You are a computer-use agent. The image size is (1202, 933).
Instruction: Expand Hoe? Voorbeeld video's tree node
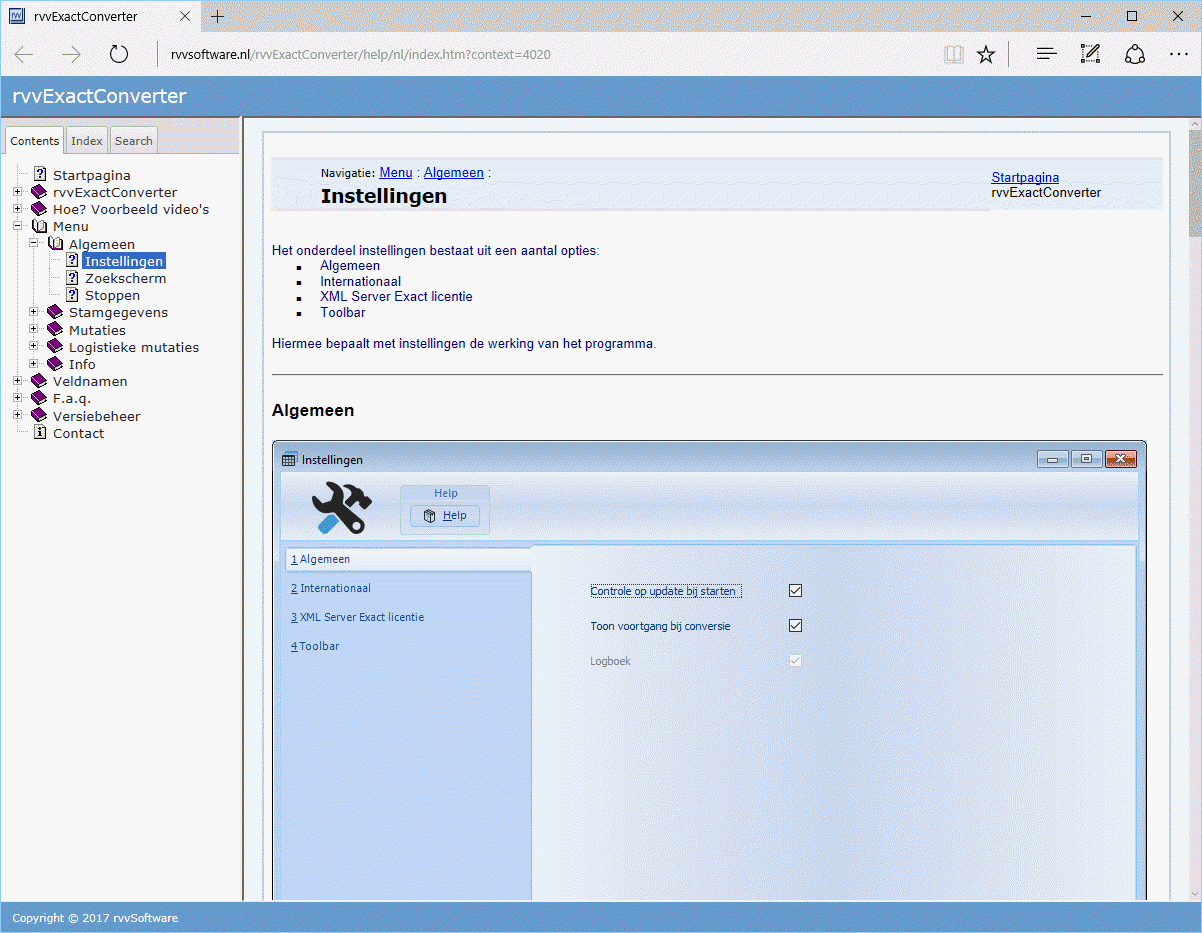[17, 209]
